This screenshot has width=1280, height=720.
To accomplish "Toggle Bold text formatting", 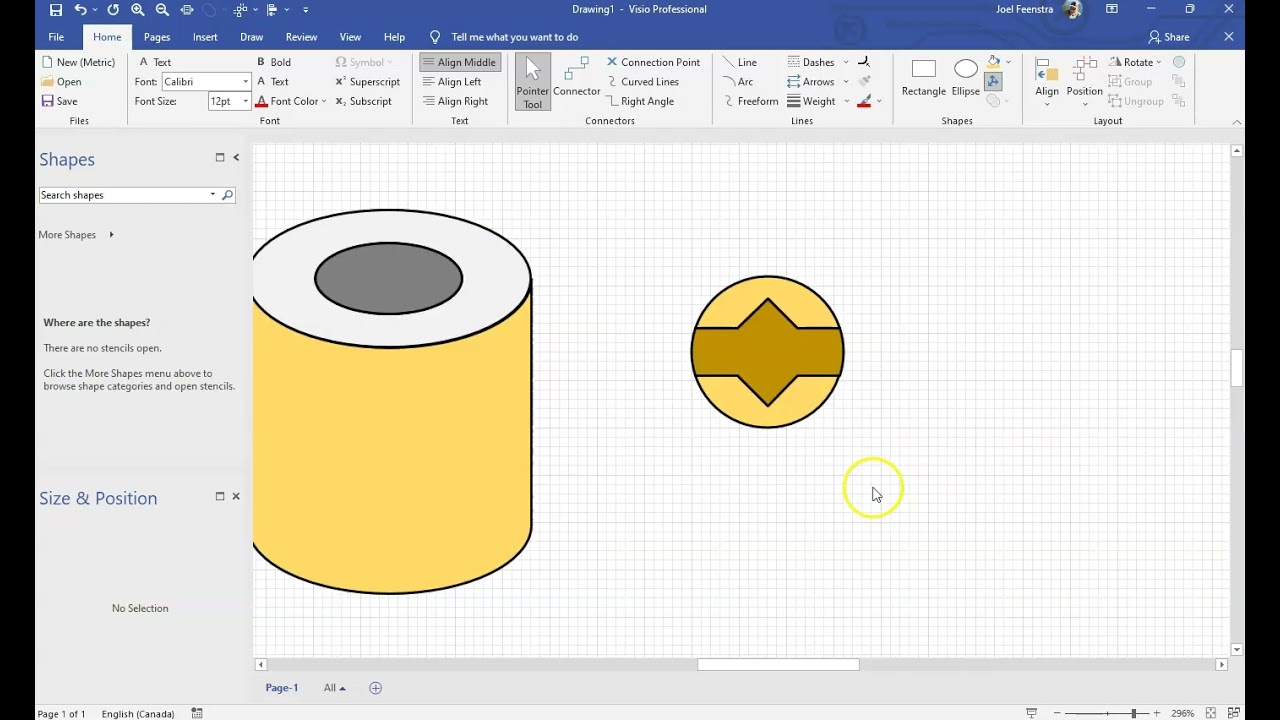I will tap(273, 62).
